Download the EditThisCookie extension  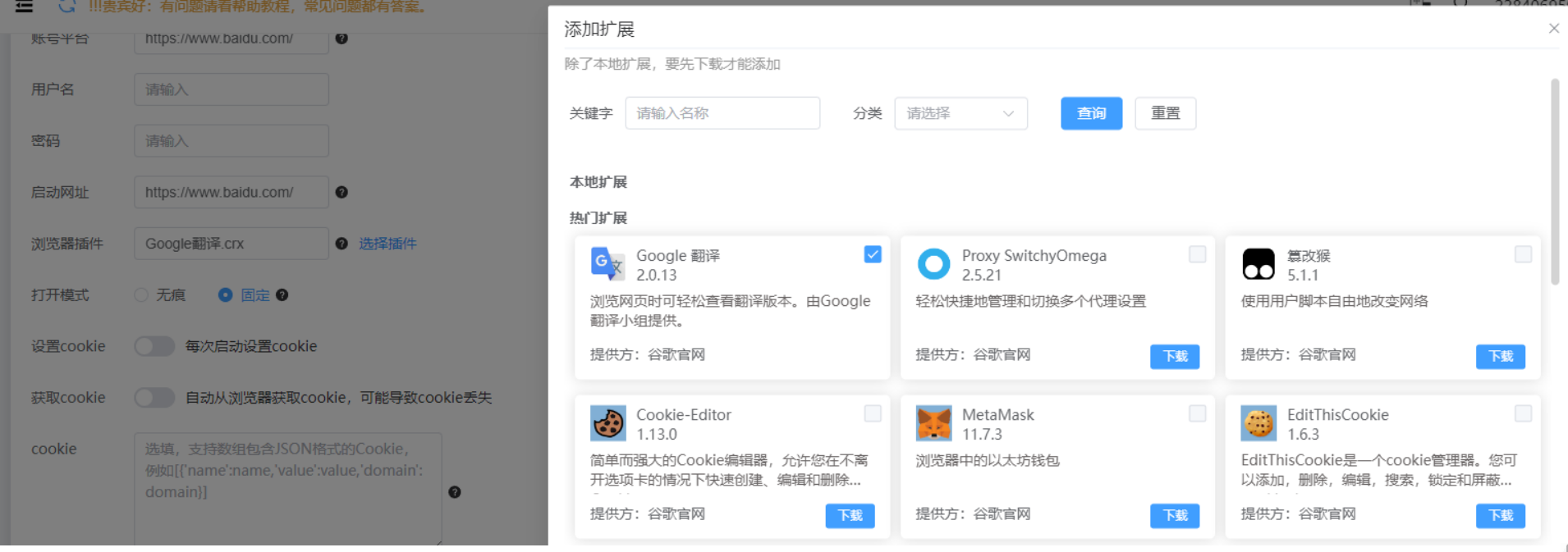pyautogui.click(x=1500, y=515)
